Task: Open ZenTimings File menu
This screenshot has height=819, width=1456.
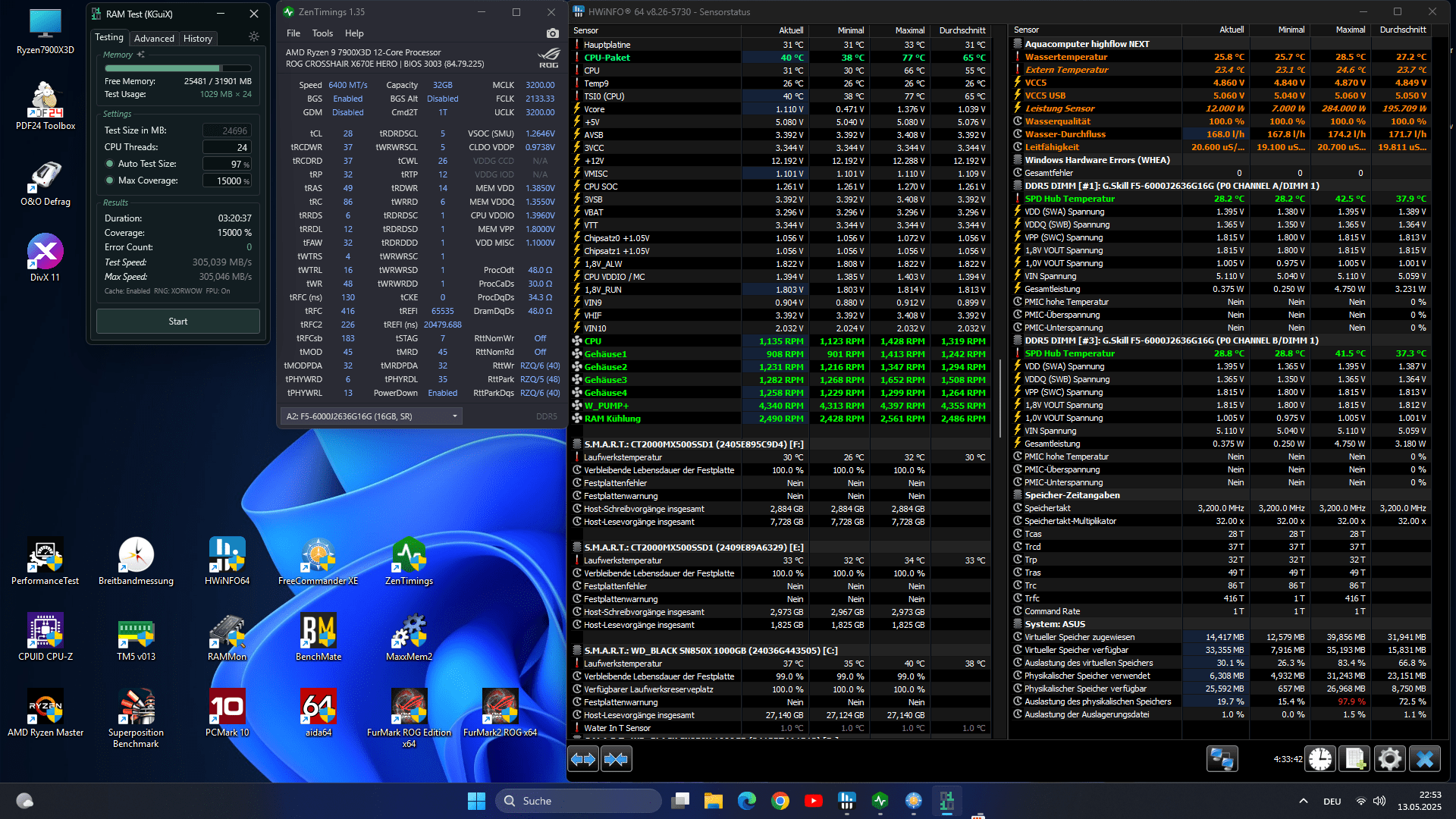Action: pos(293,33)
